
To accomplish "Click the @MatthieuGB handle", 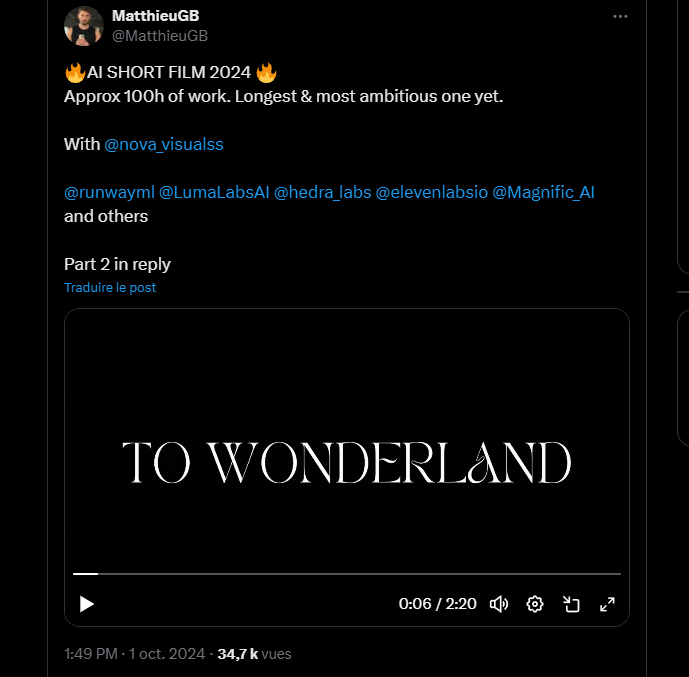I will click(160, 35).
